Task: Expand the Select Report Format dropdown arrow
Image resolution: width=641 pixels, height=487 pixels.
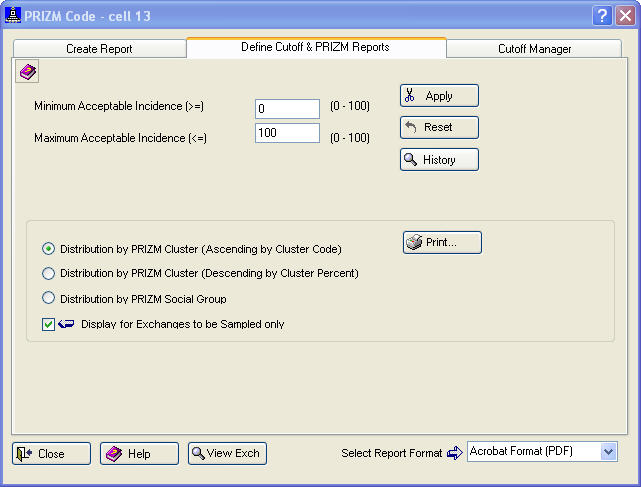Action: pyautogui.click(x=609, y=452)
